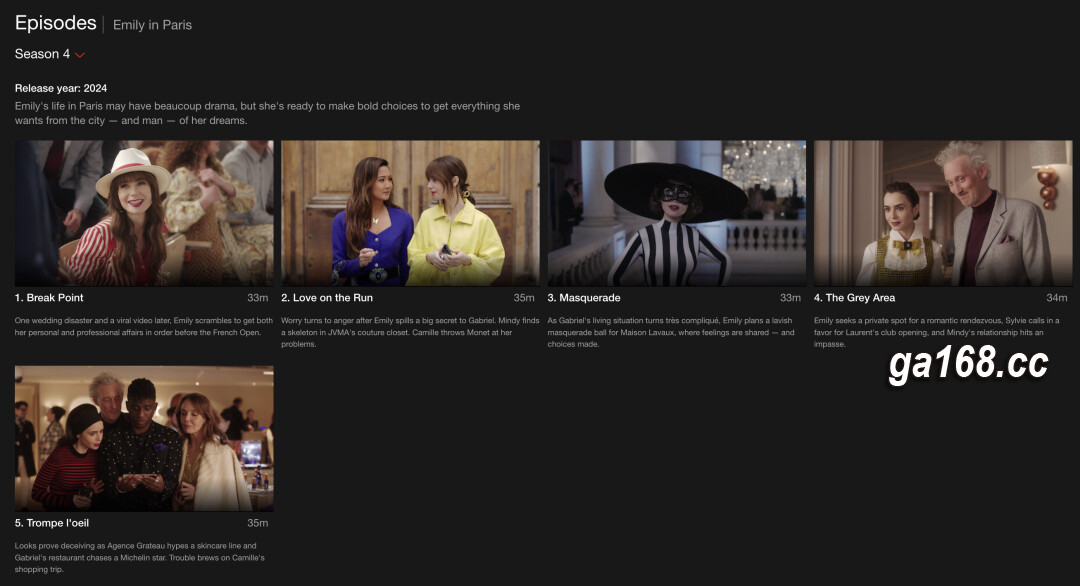Click the title '3. Masquerade'
The width and height of the screenshot is (1080, 586).
click(584, 297)
